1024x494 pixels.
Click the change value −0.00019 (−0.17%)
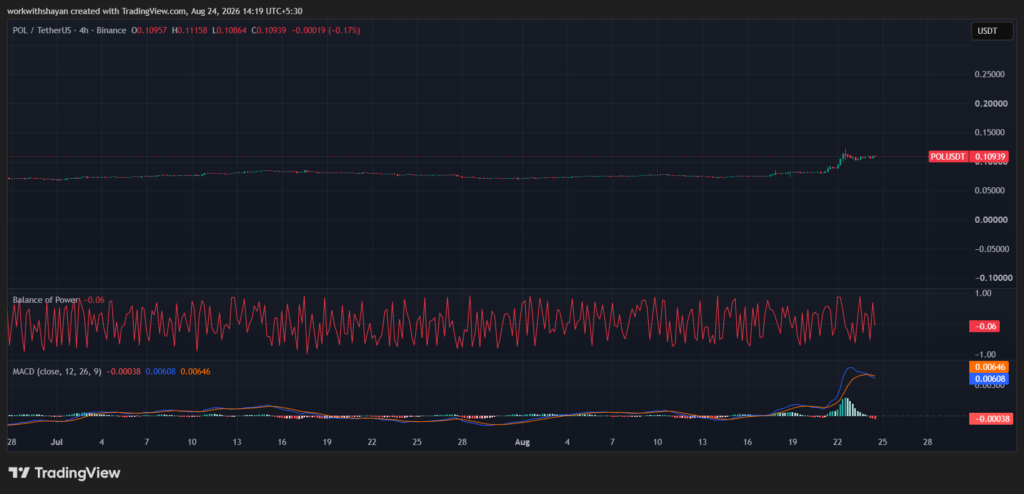[x=326, y=30]
